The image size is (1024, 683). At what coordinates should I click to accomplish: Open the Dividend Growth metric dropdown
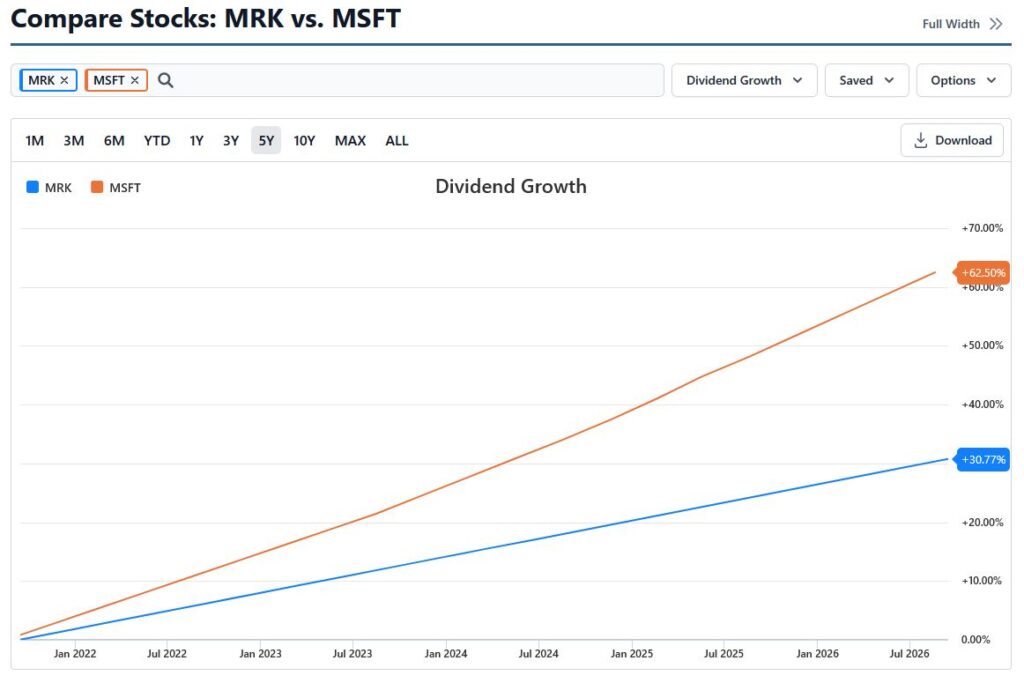click(x=744, y=80)
